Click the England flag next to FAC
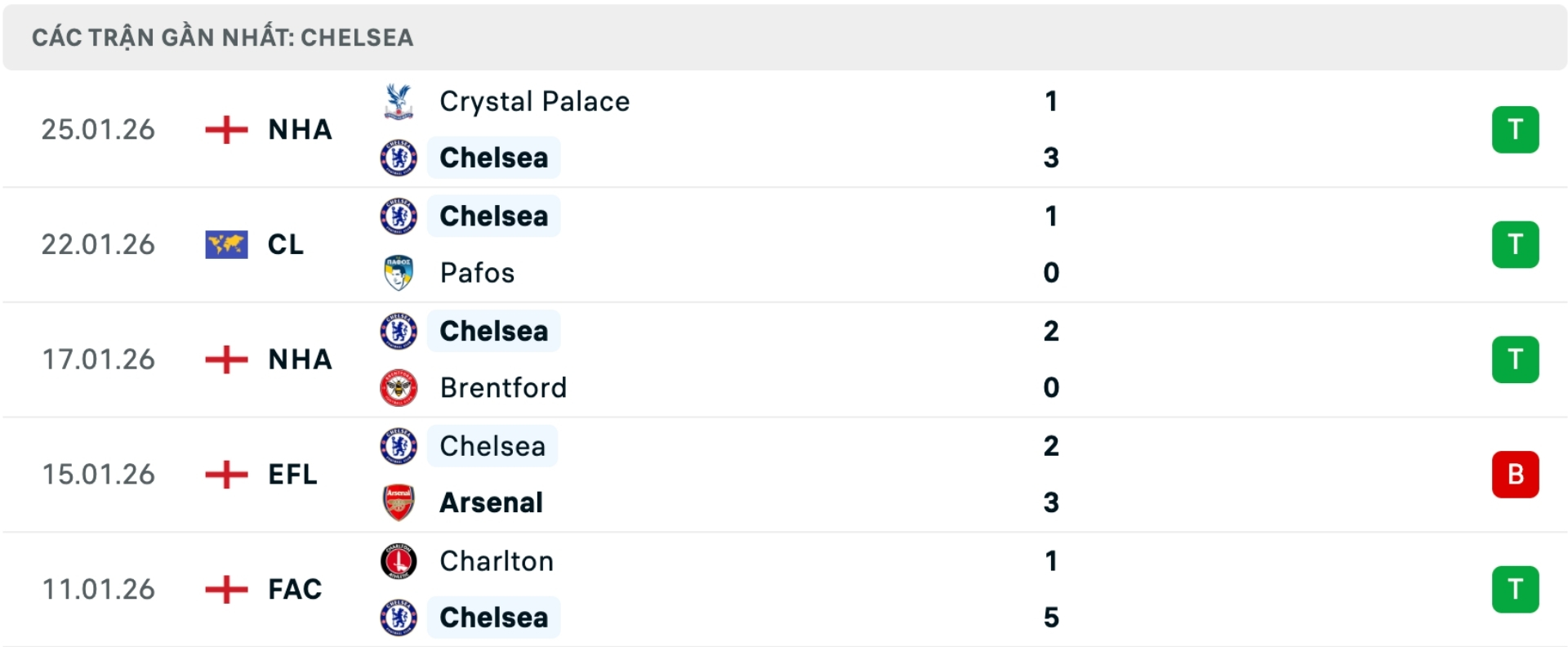Image resolution: width=1568 pixels, height=647 pixels. [x=225, y=589]
